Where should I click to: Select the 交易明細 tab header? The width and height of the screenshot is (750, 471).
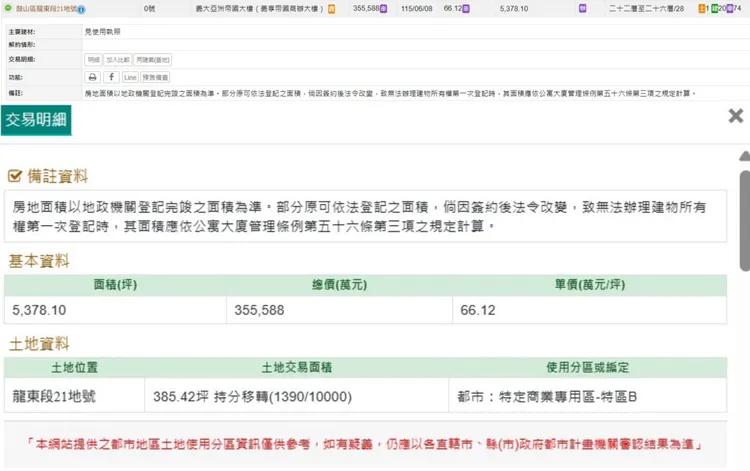[x=36, y=120]
